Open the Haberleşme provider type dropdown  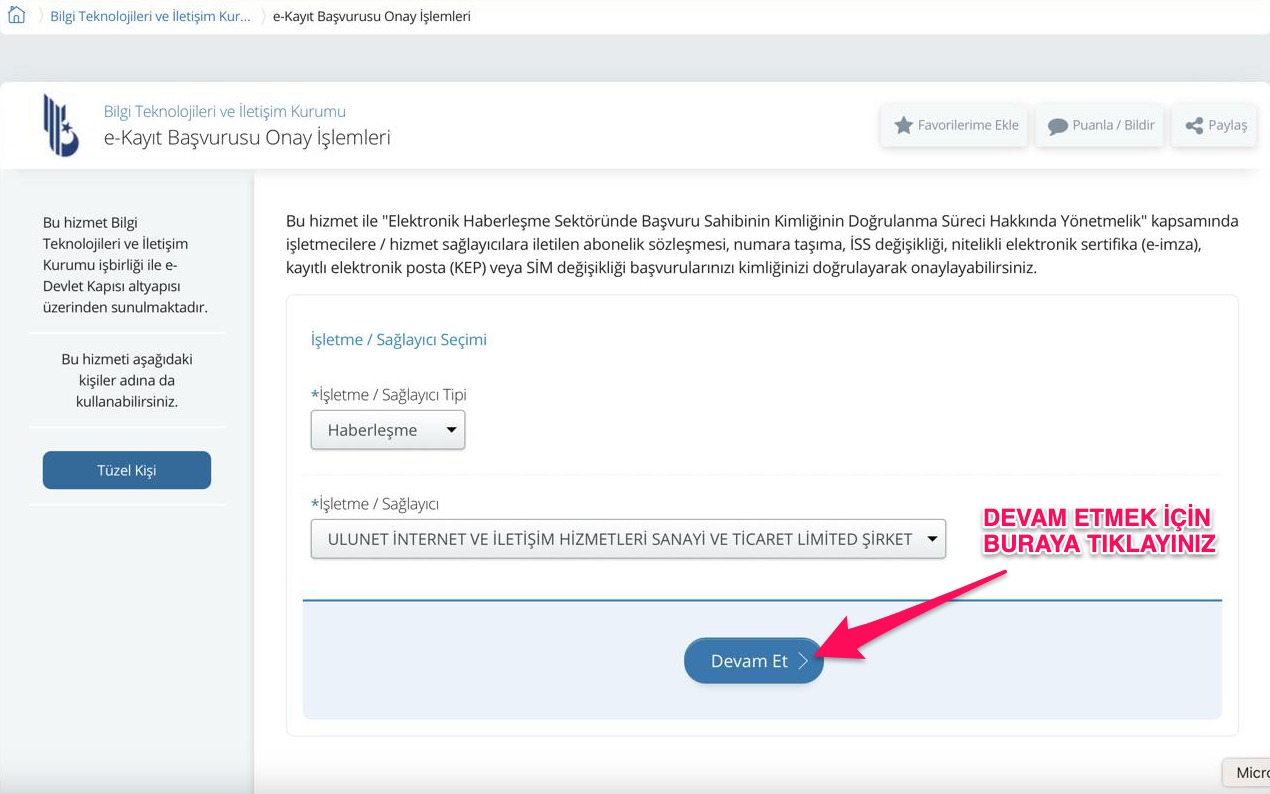(388, 430)
